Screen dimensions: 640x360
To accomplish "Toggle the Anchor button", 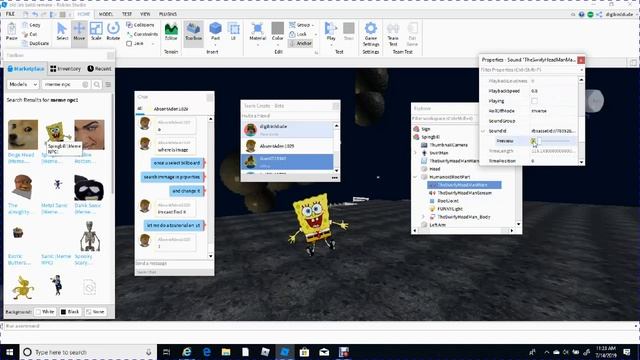I will [x=300, y=43].
